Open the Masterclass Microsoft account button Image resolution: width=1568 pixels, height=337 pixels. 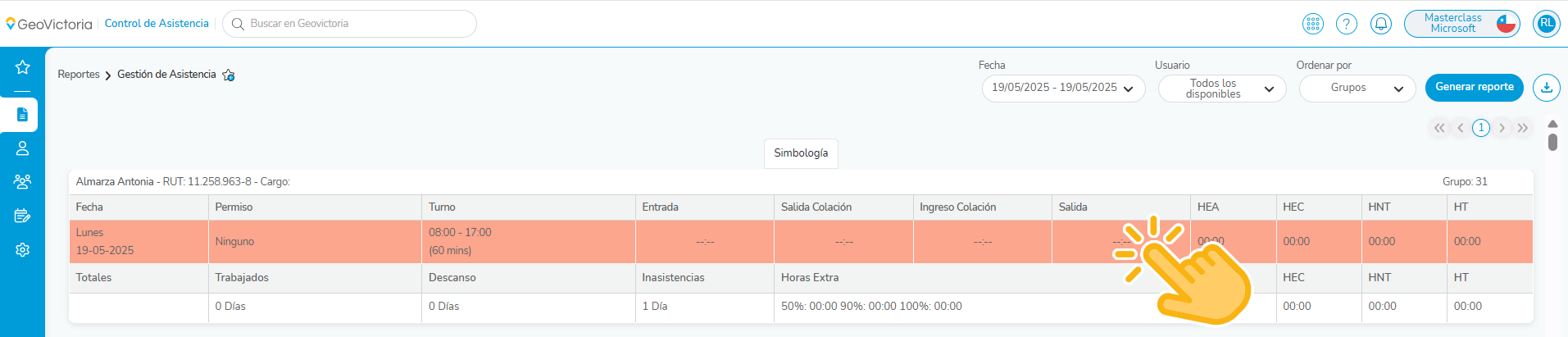[1462, 24]
